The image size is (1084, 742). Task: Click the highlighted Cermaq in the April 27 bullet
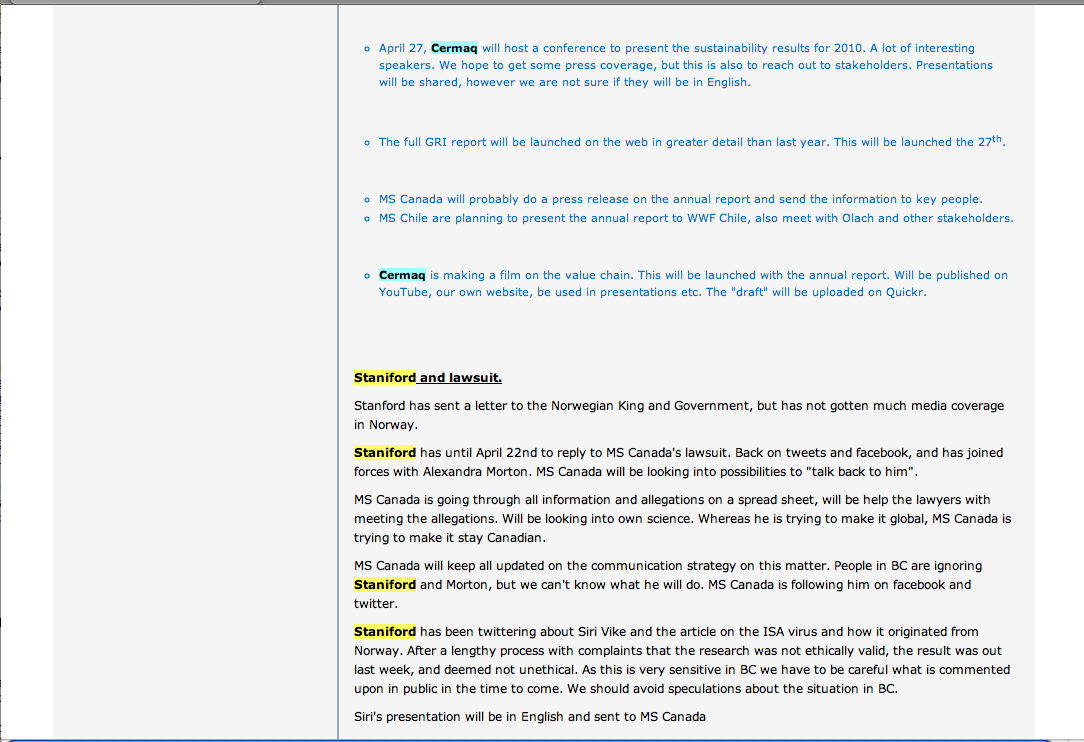(454, 48)
